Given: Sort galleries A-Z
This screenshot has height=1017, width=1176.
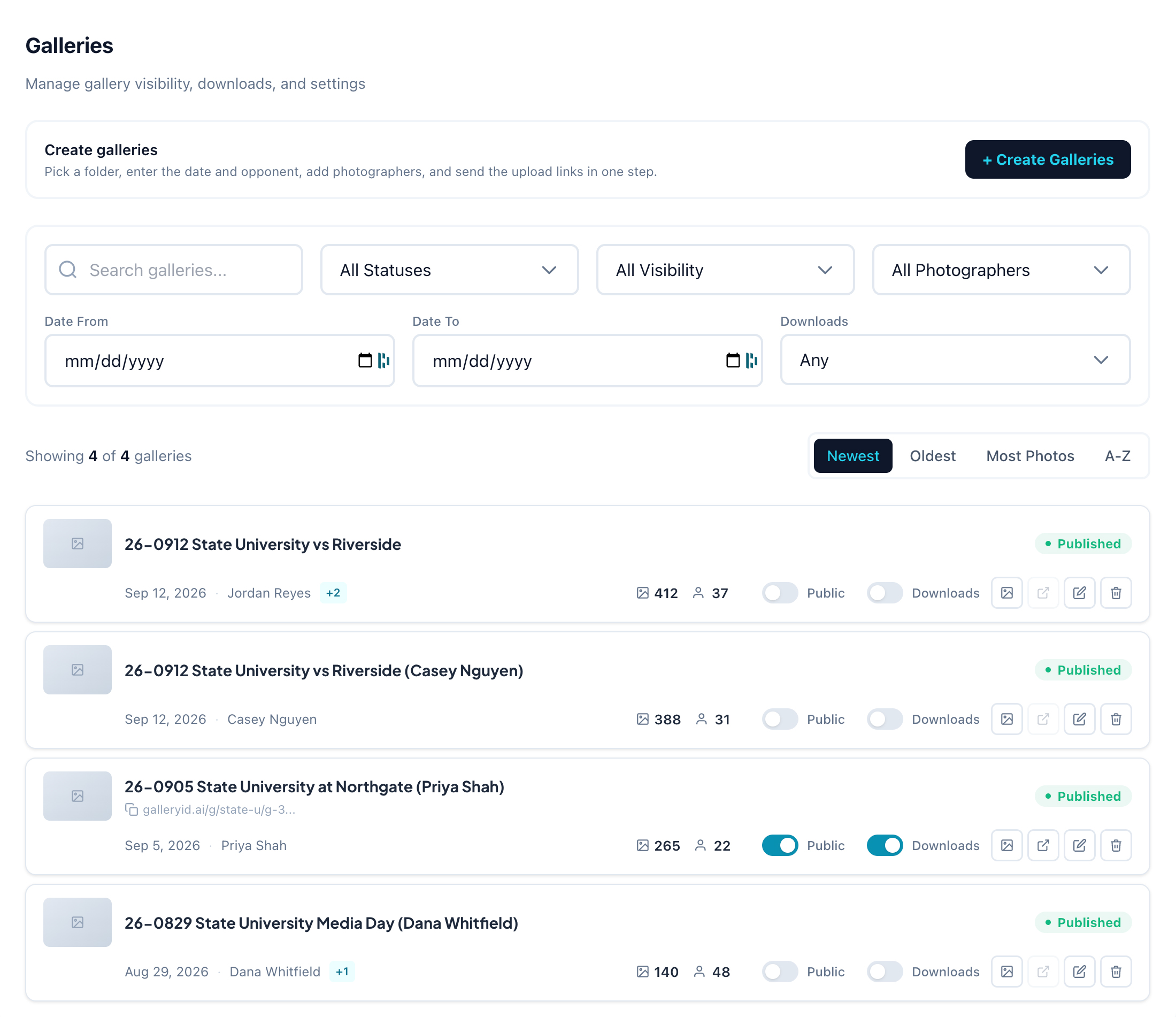Looking at the screenshot, I should 1117,456.
